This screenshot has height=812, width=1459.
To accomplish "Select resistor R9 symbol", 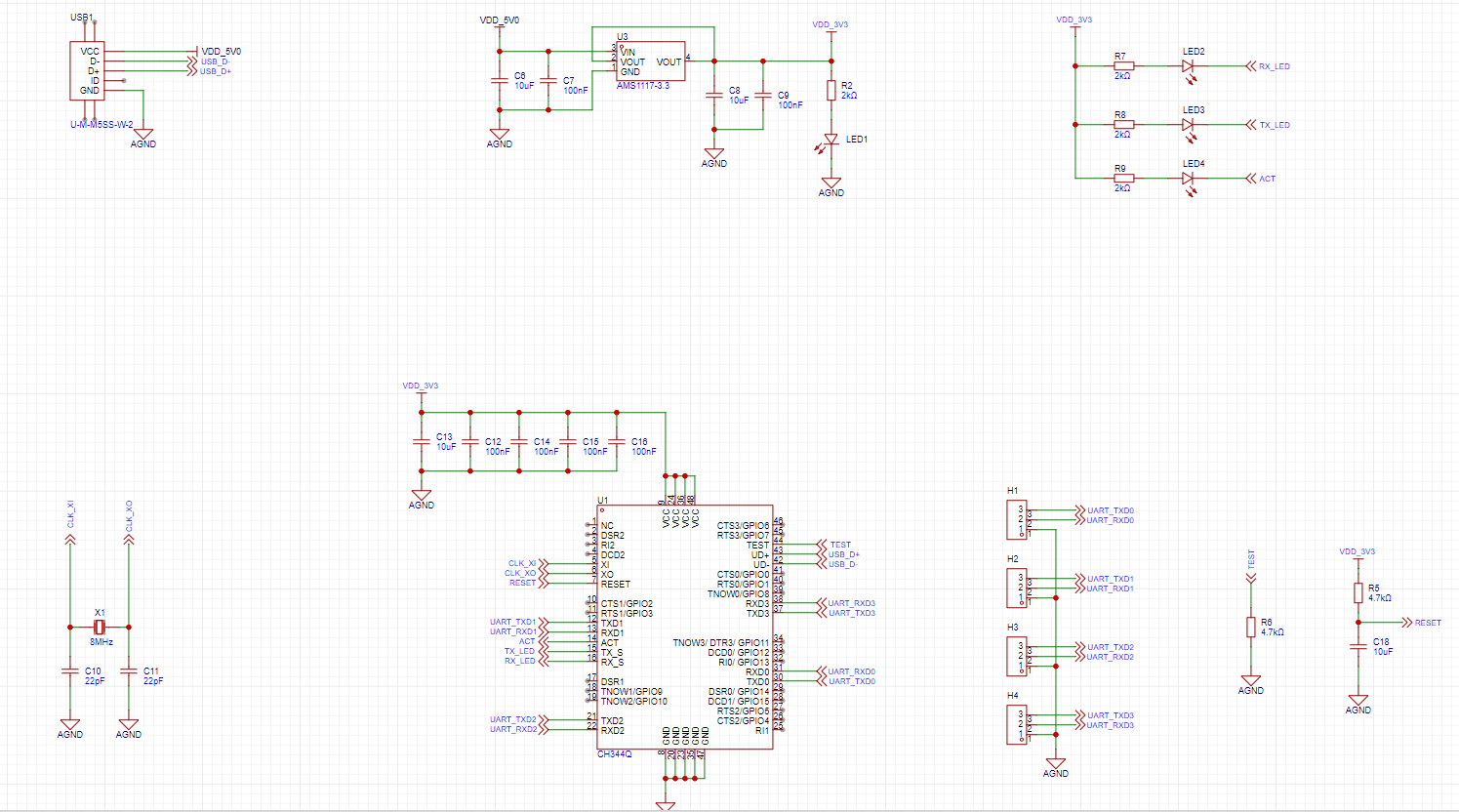I will tap(1124, 179).
